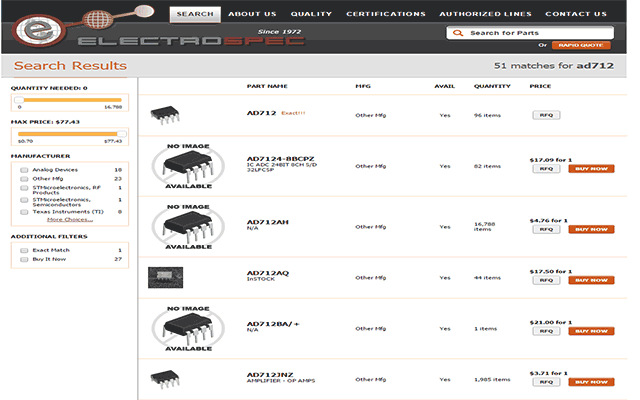Click the '16,788 items' quantity text
The height and width of the screenshot is (400, 640).
pos(484,227)
